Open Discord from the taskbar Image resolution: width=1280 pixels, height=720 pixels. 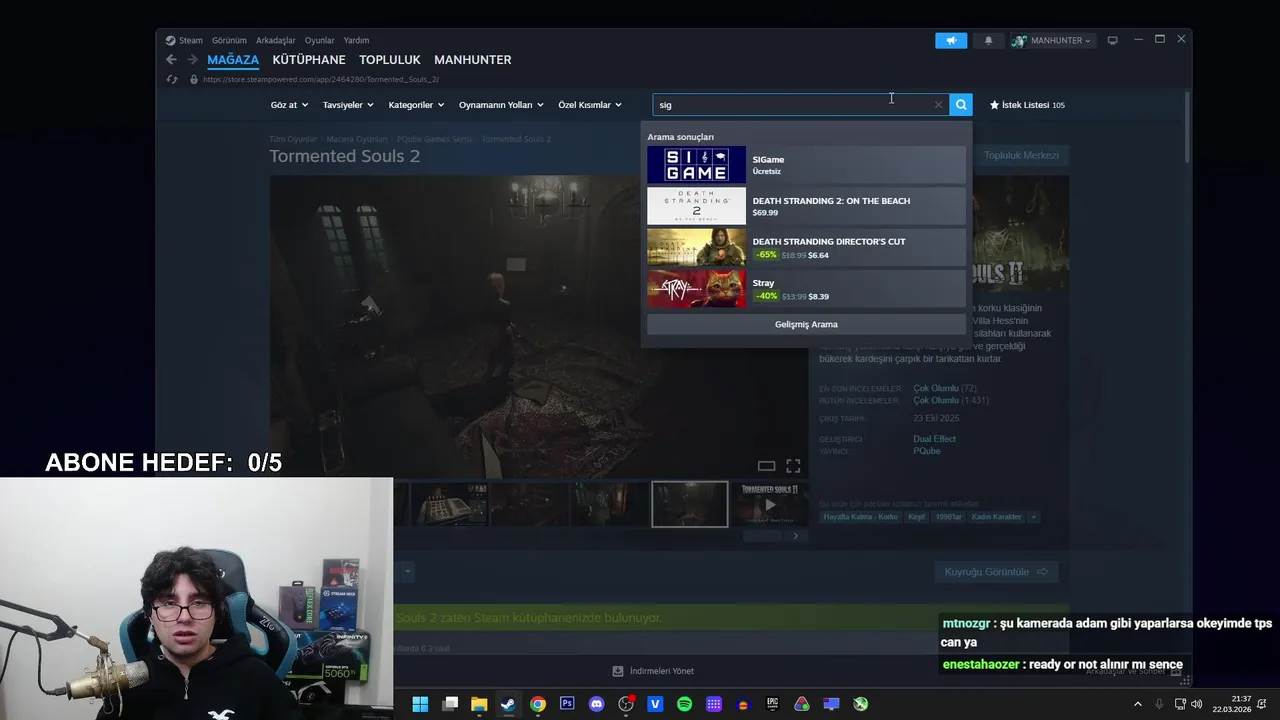(x=597, y=704)
